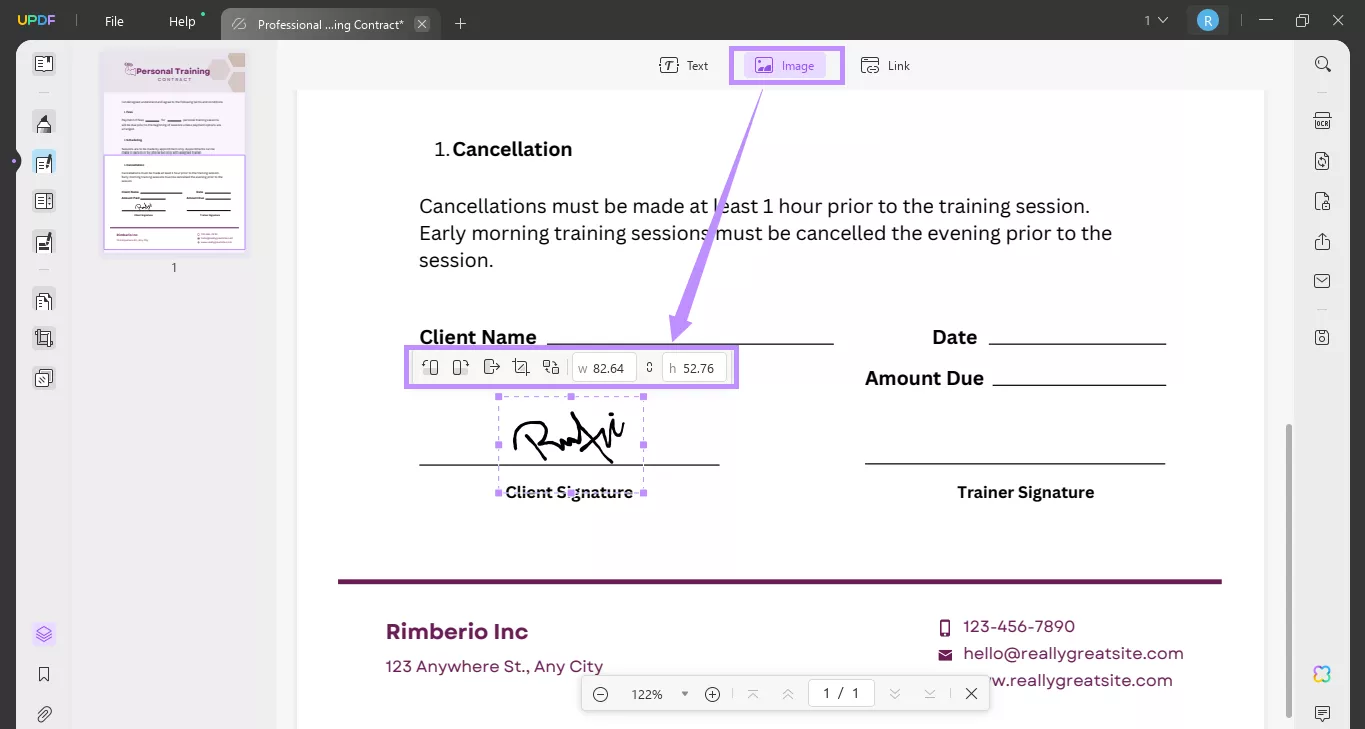Image resolution: width=1365 pixels, height=729 pixels.
Task: Click the Rimberio Inc text
Action: coord(456,632)
